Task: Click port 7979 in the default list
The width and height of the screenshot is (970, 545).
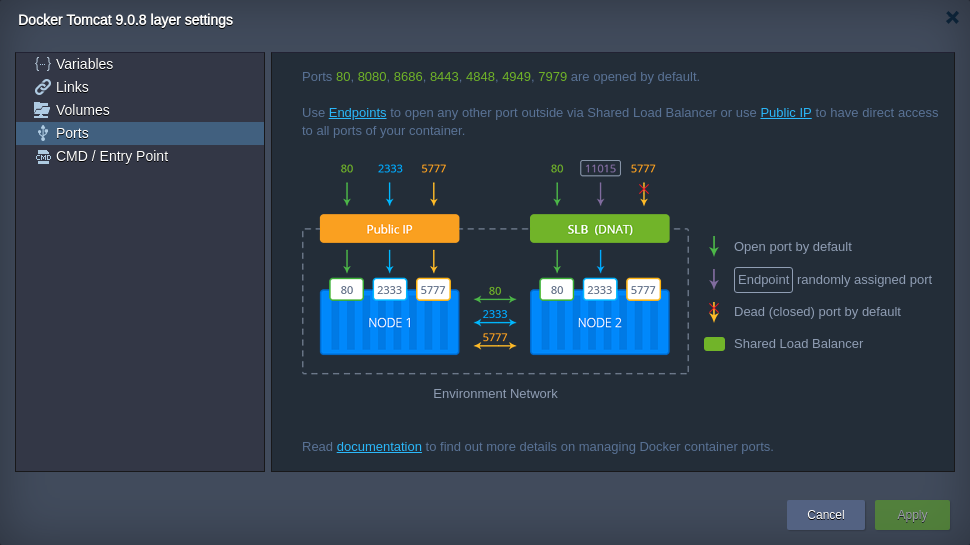Action: tap(552, 77)
